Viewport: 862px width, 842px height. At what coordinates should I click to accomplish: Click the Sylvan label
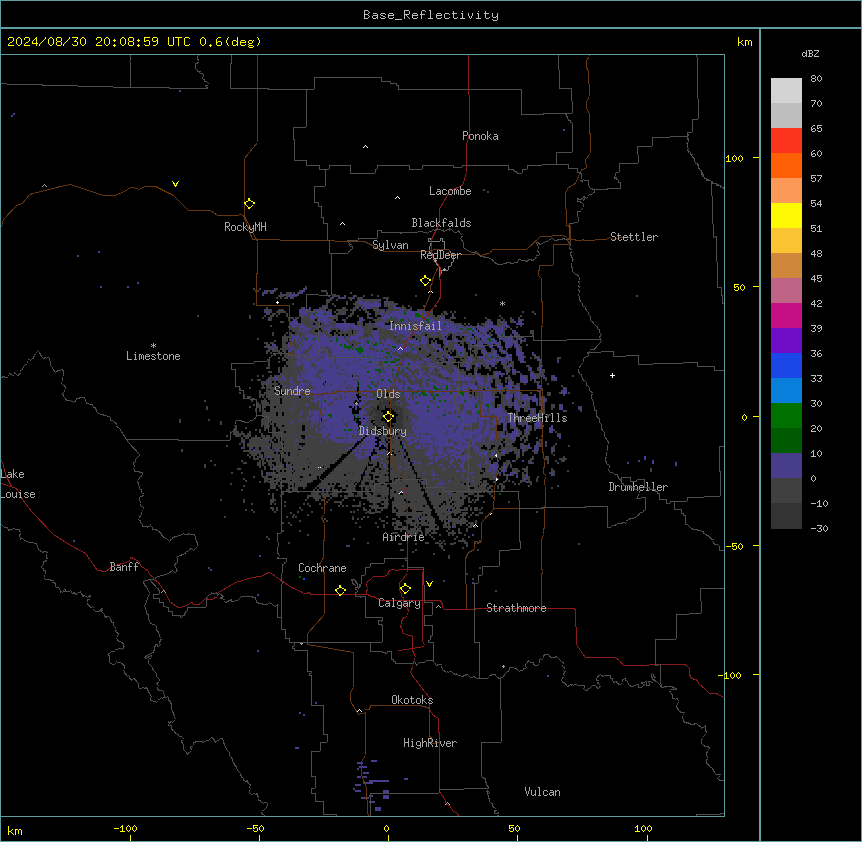point(390,245)
